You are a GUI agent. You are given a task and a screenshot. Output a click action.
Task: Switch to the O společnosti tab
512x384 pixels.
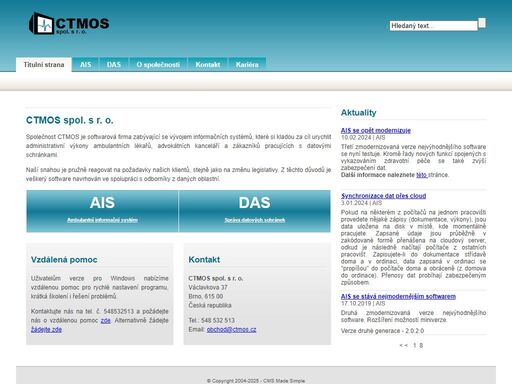click(158, 65)
